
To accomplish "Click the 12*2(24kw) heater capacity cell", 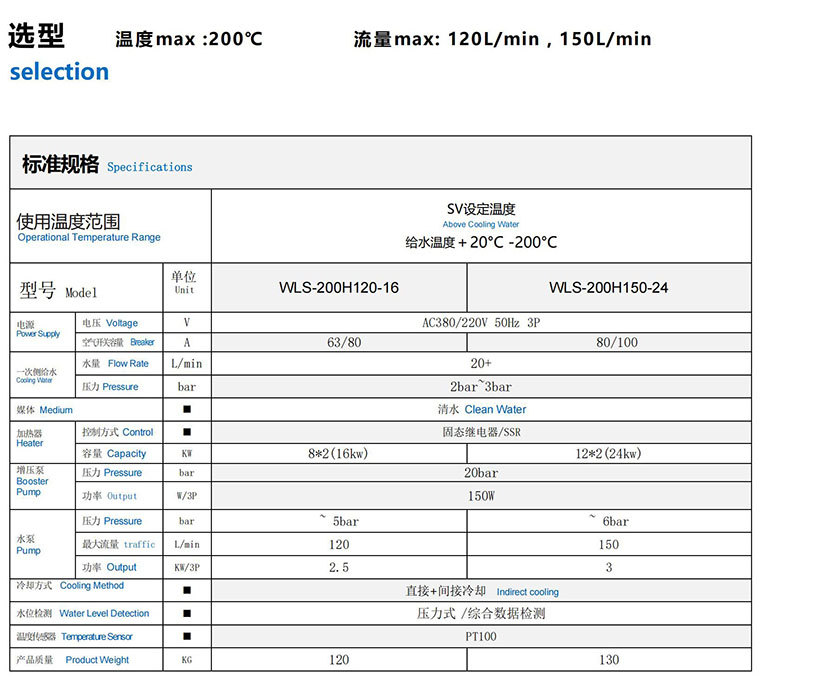I will click(x=609, y=453).
